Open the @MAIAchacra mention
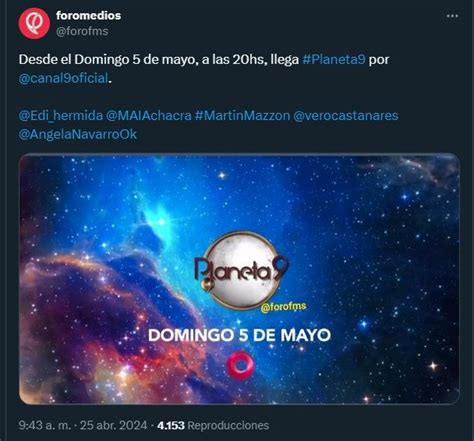Screen dimensions: 474x441 [149, 116]
